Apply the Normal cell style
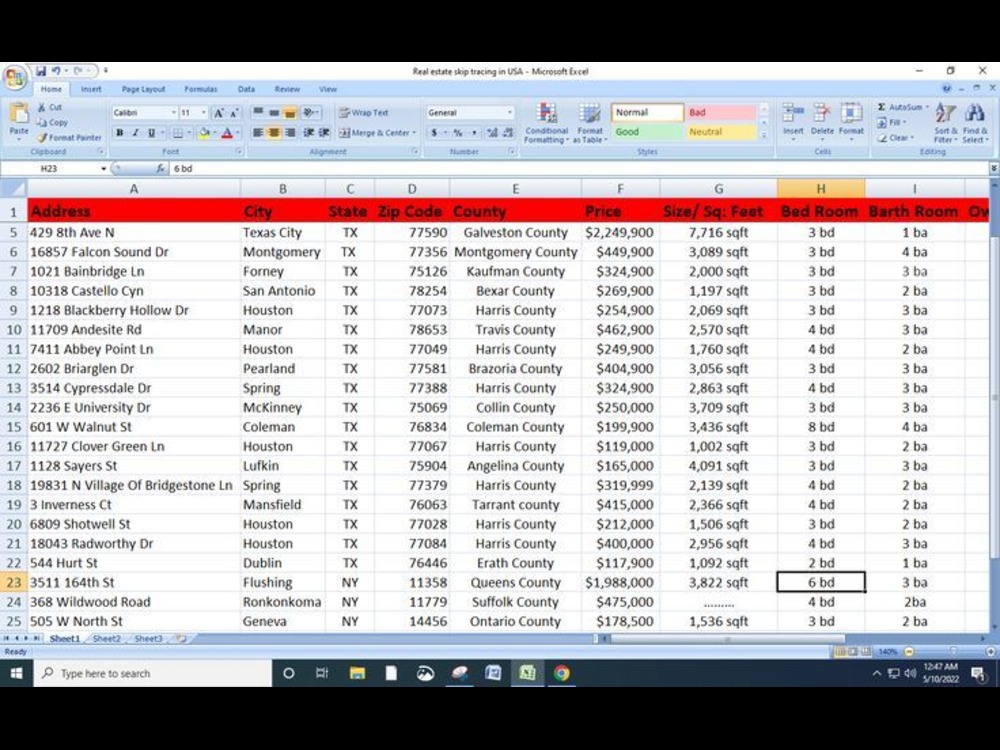 tap(647, 112)
